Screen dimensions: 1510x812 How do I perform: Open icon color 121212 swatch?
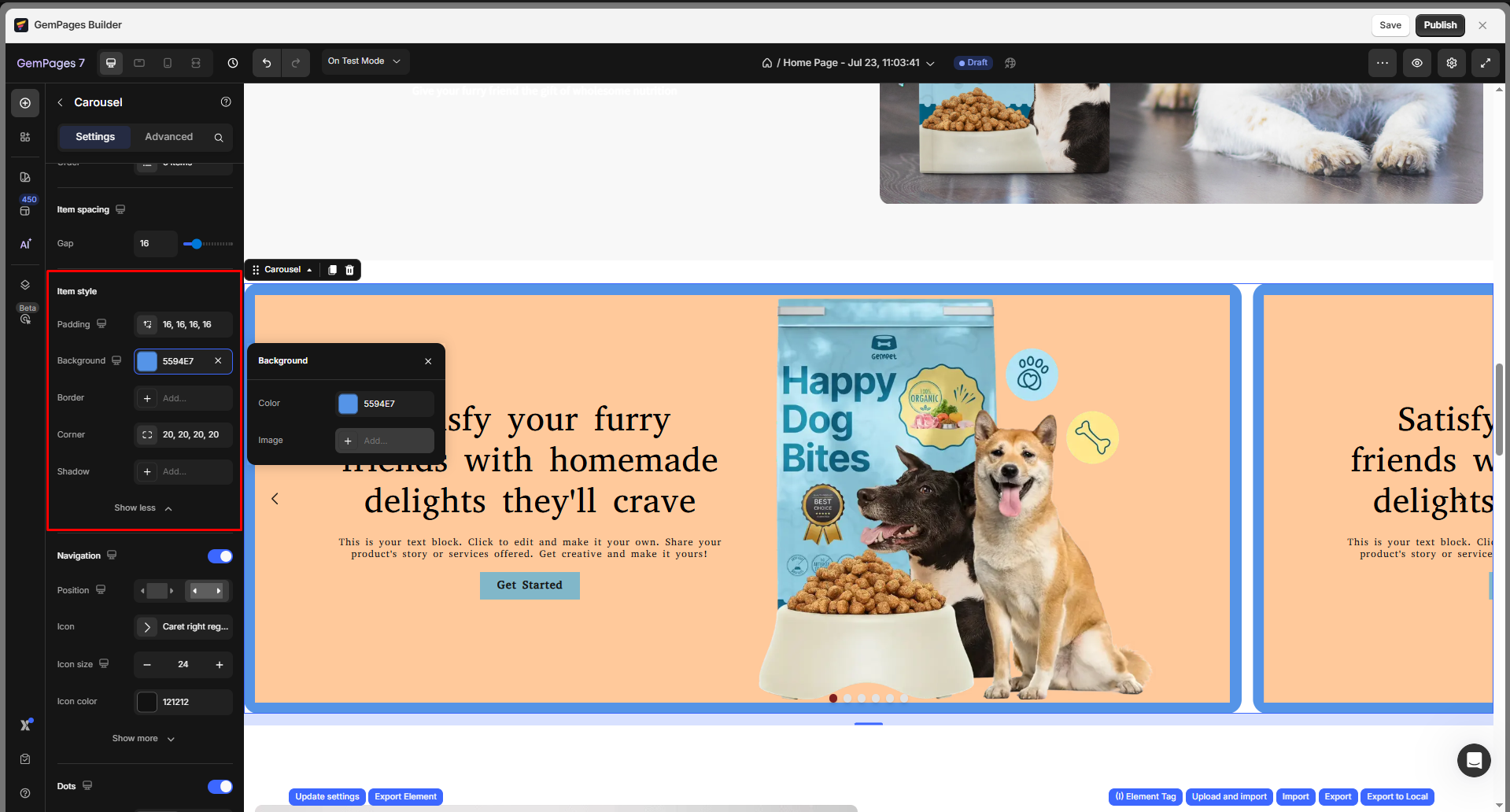(x=147, y=702)
